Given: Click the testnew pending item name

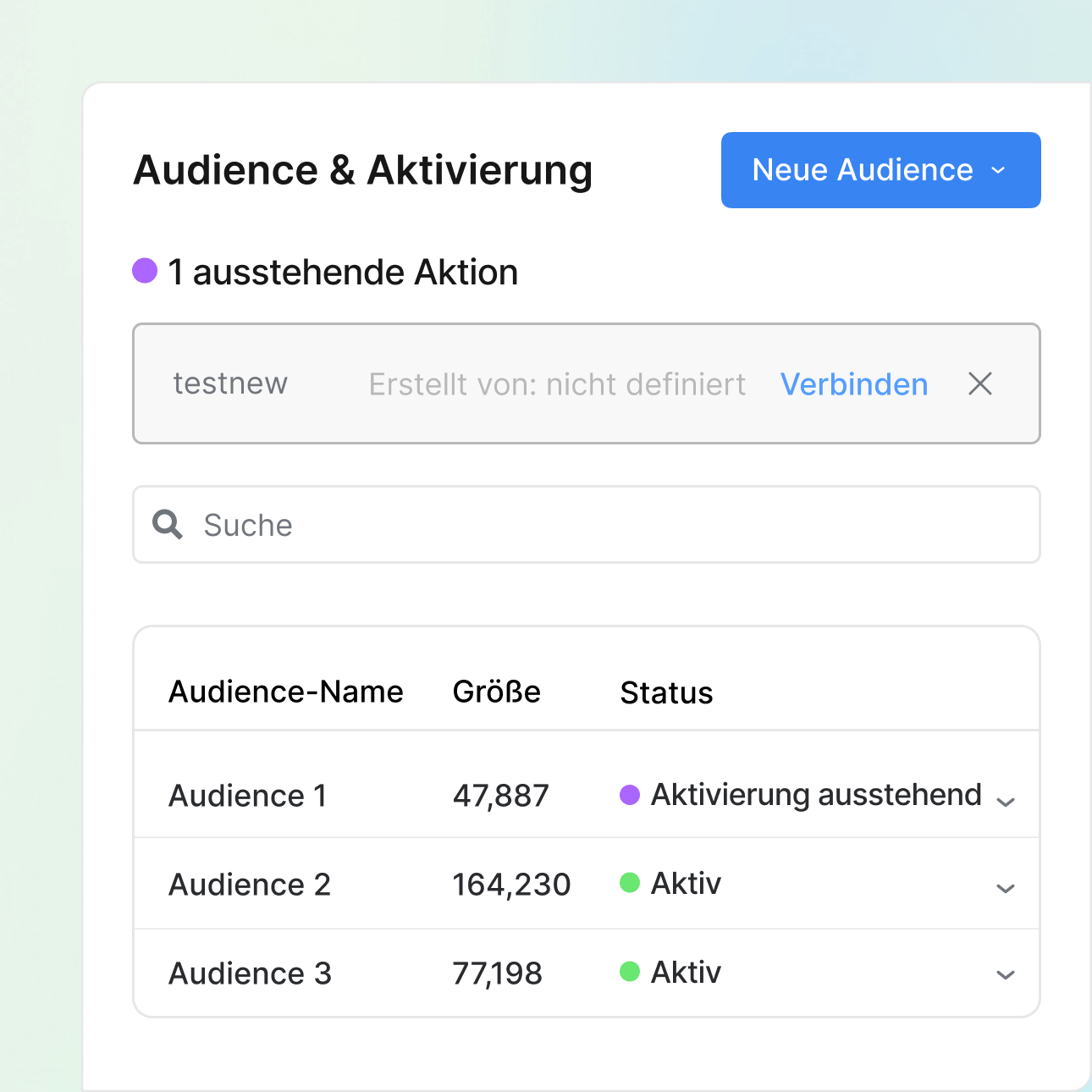Looking at the screenshot, I should (230, 383).
